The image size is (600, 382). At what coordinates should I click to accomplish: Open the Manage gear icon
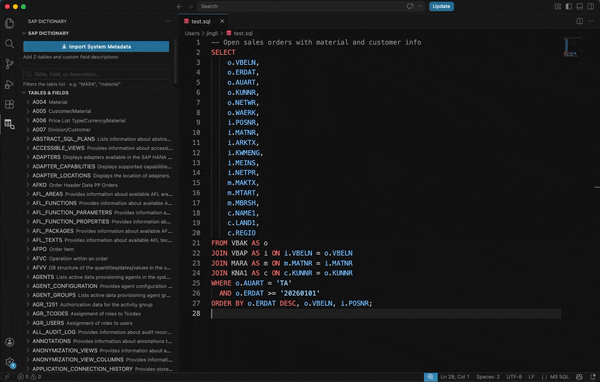click(10, 362)
